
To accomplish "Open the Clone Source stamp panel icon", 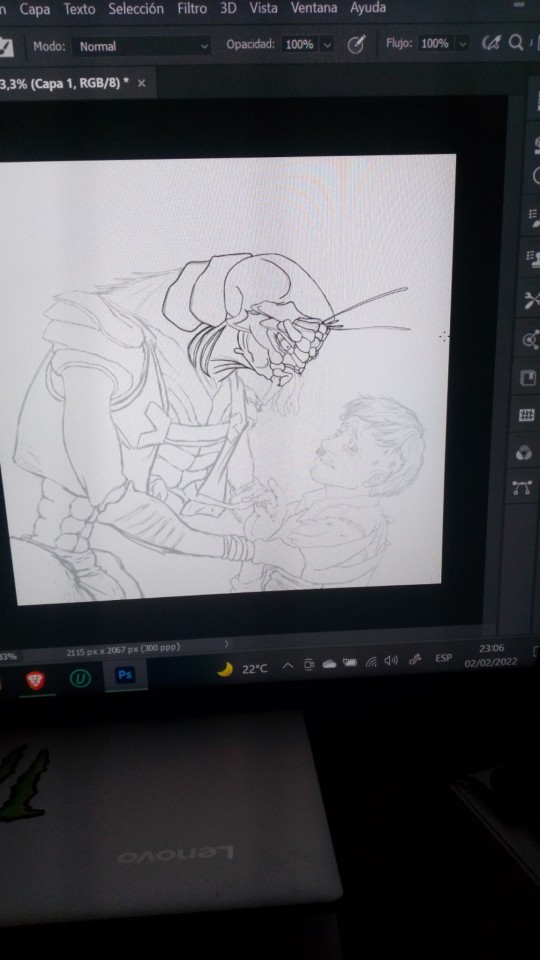I will pyautogui.click(x=532, y=258).
